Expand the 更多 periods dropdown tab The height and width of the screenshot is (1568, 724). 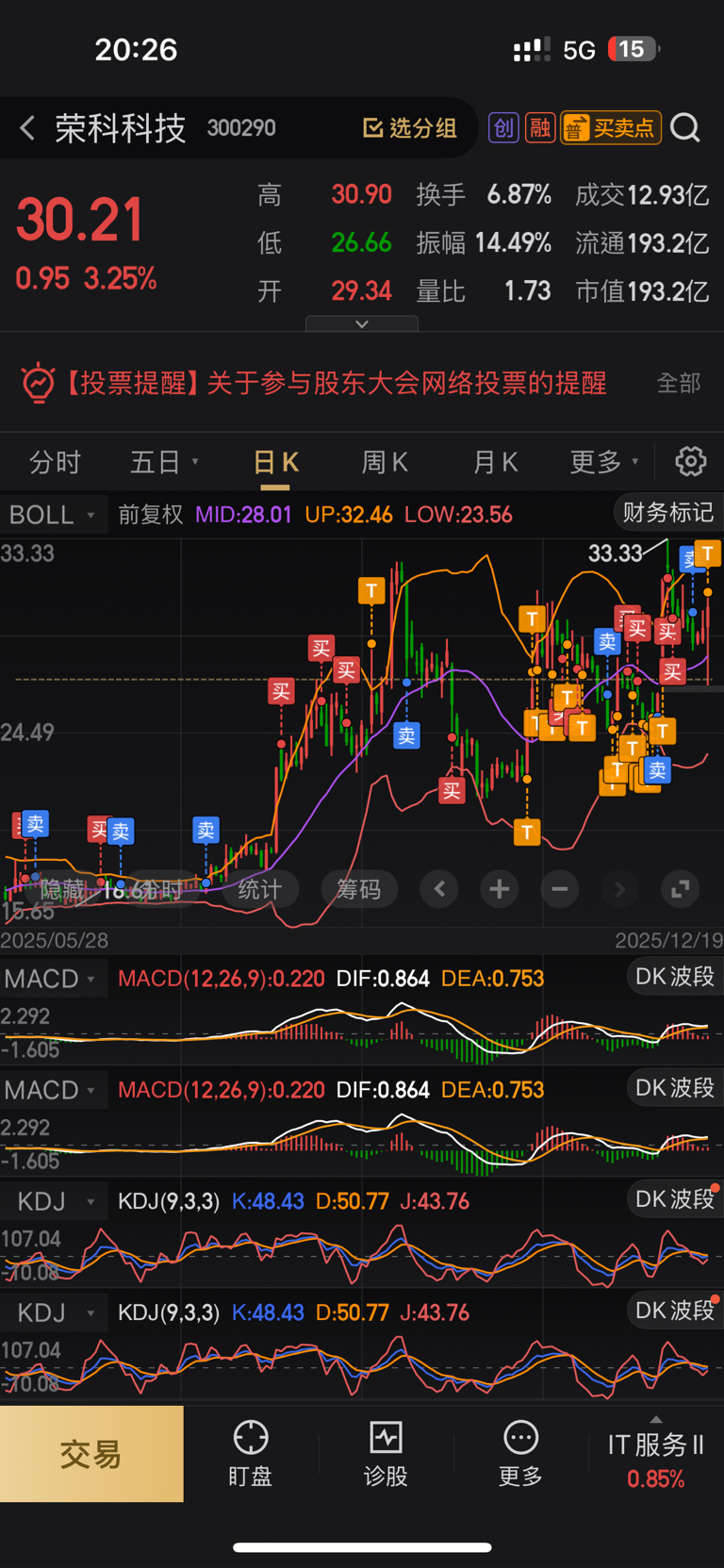[604, 462]
